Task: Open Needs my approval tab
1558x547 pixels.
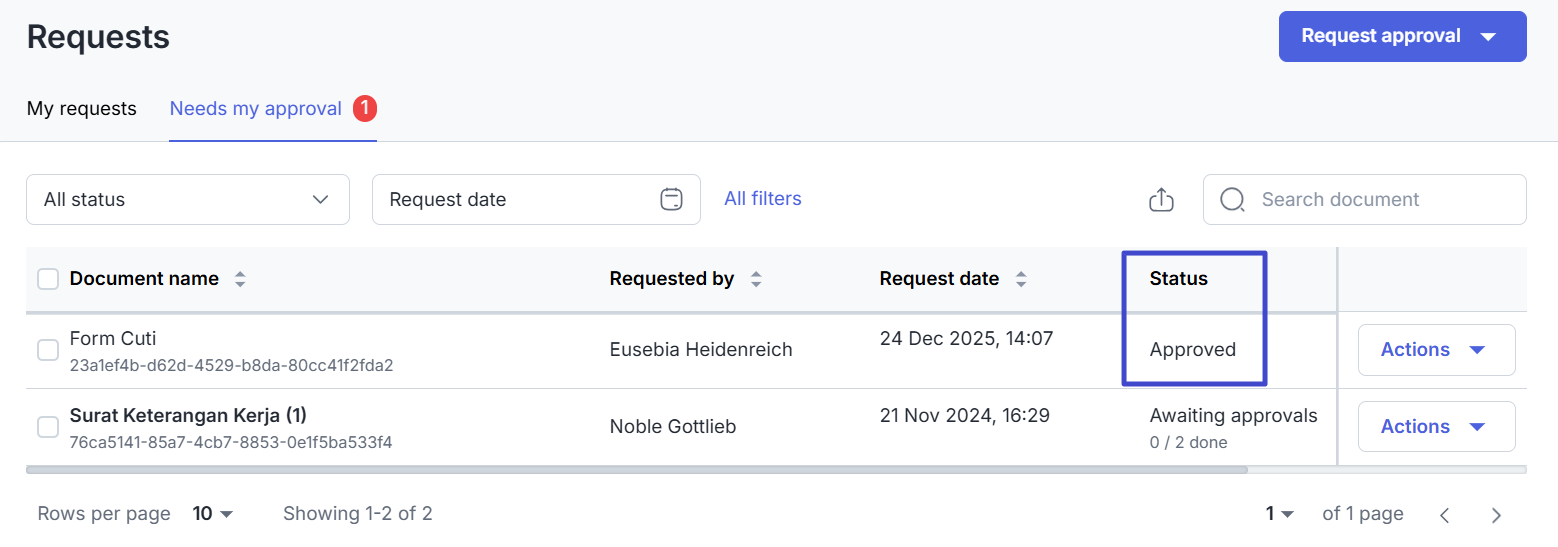Action: [x=256, y=108]
